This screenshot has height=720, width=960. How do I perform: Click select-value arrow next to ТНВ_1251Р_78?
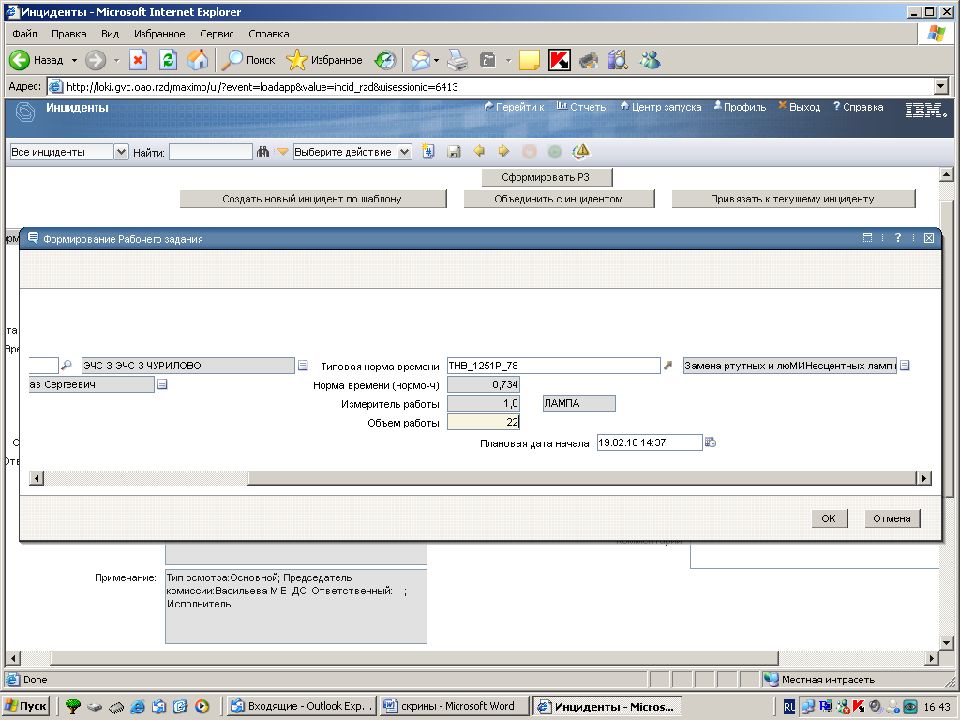pos(668,365)
